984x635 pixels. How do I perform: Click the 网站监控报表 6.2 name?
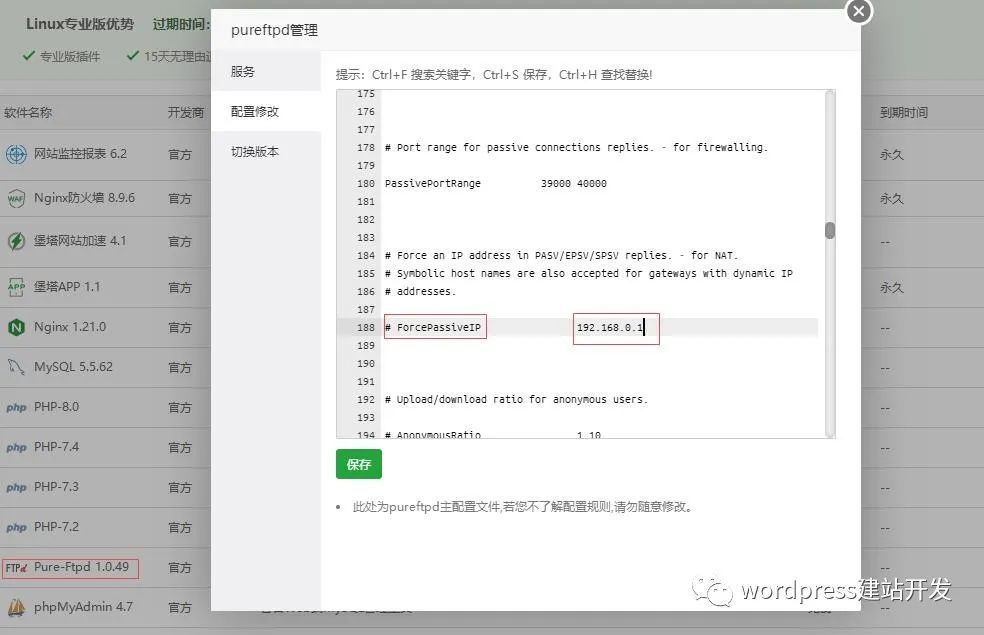pos(80,154)
